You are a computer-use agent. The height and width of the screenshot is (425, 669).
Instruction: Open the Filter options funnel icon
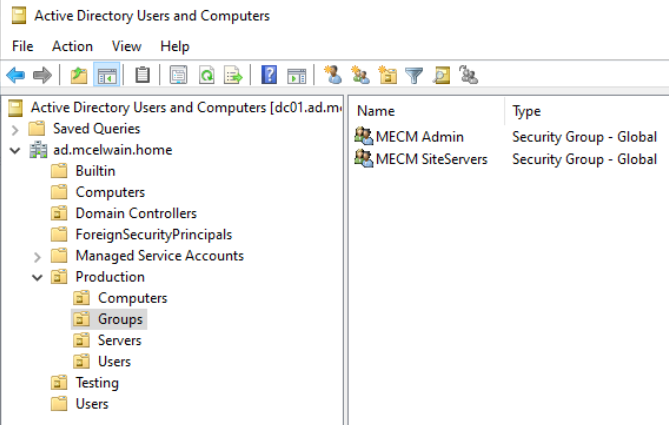click(x=414, y=75)
